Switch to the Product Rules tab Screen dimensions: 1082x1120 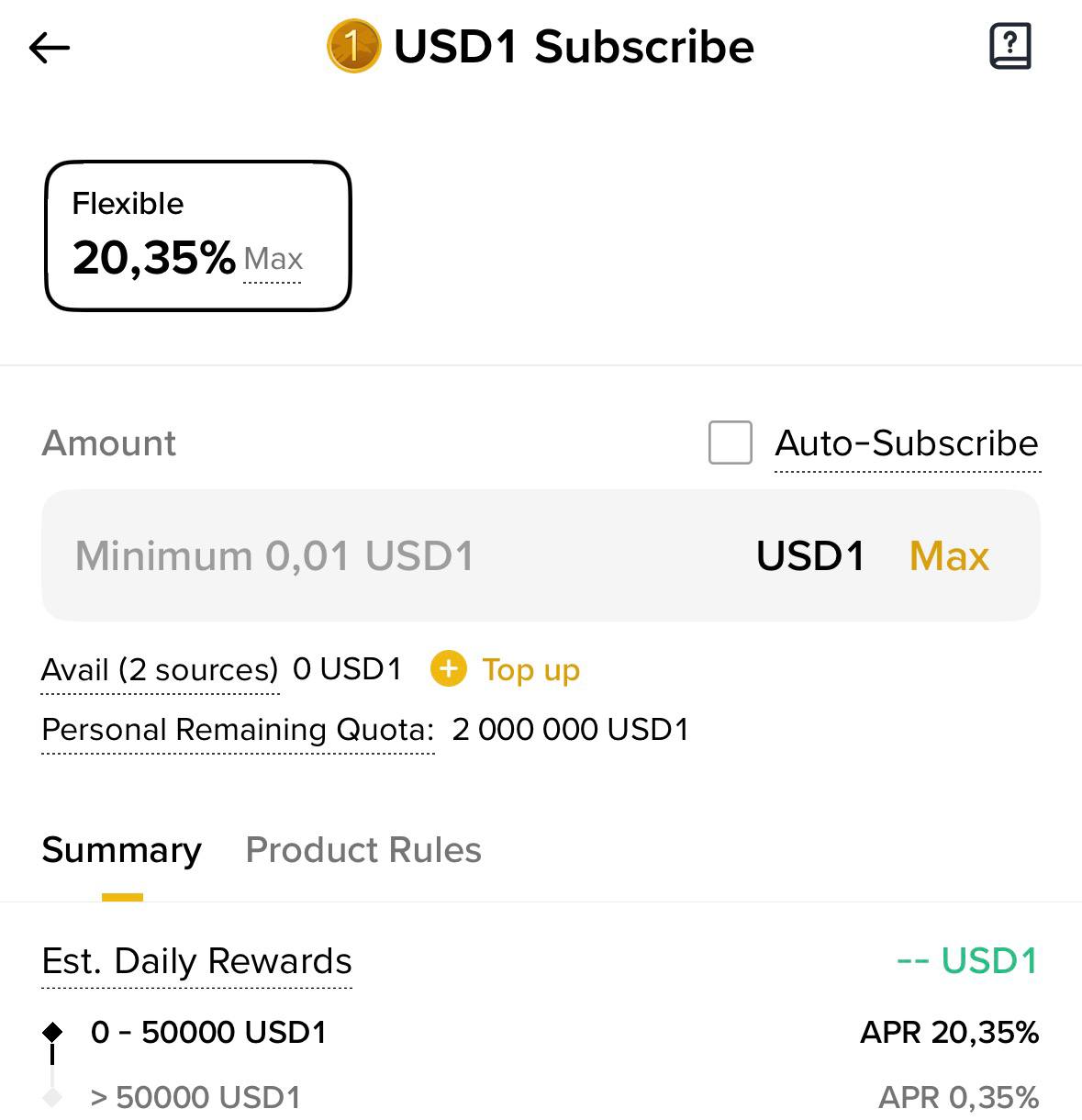click(363, 850)
